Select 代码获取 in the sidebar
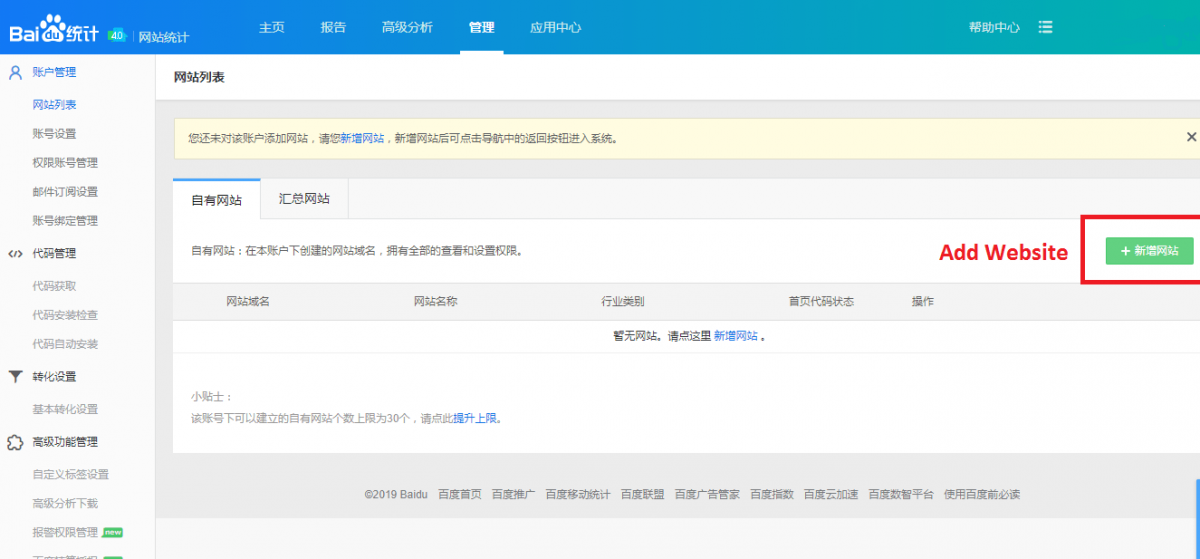The image size is (1200, 559). click(x=54, y=286)
